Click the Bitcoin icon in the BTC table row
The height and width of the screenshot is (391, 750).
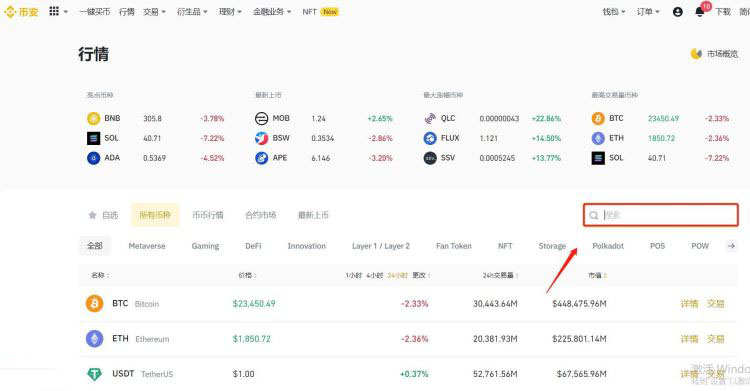click(94, 303)
